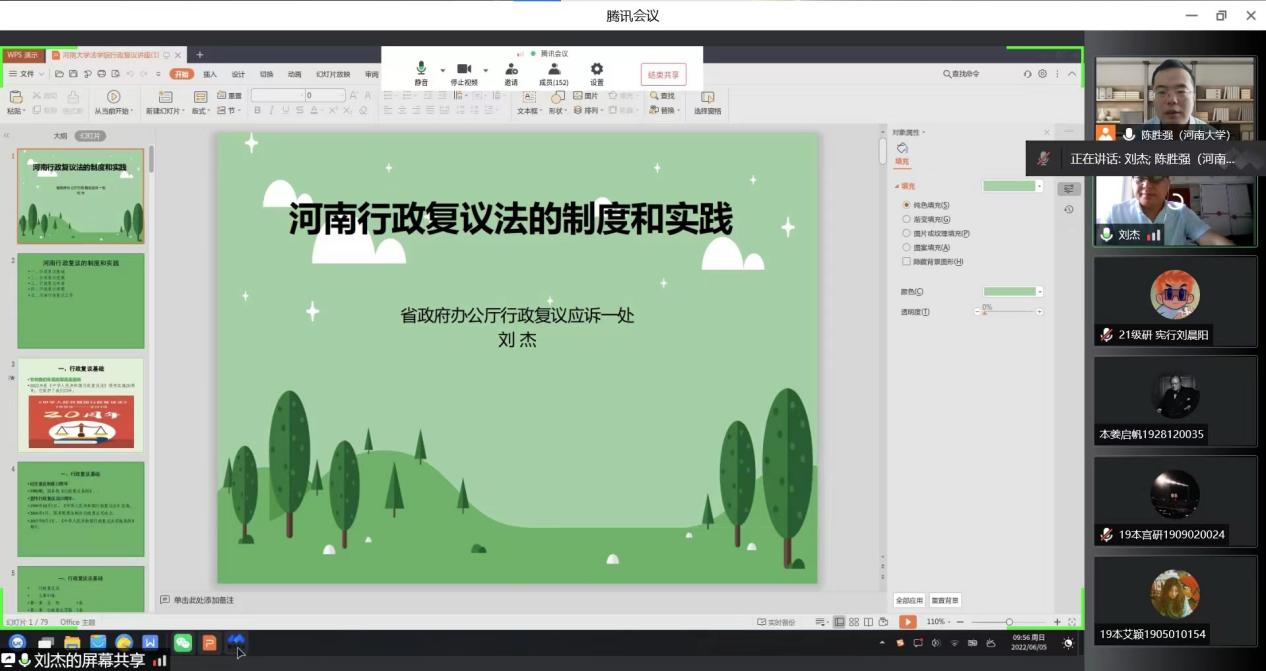Stop video in the meeting toolbar
Screen dimensions: 1266x671
(x=463, y=69)
